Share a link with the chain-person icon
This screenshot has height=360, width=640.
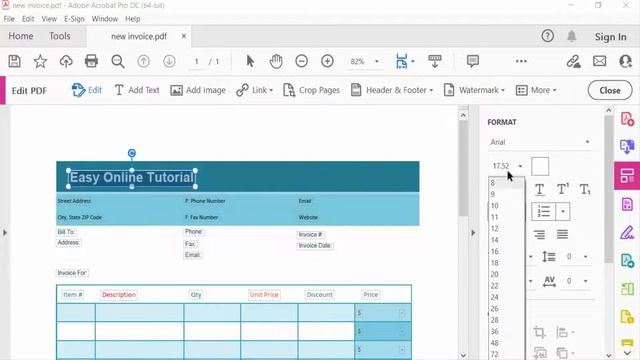573,61
